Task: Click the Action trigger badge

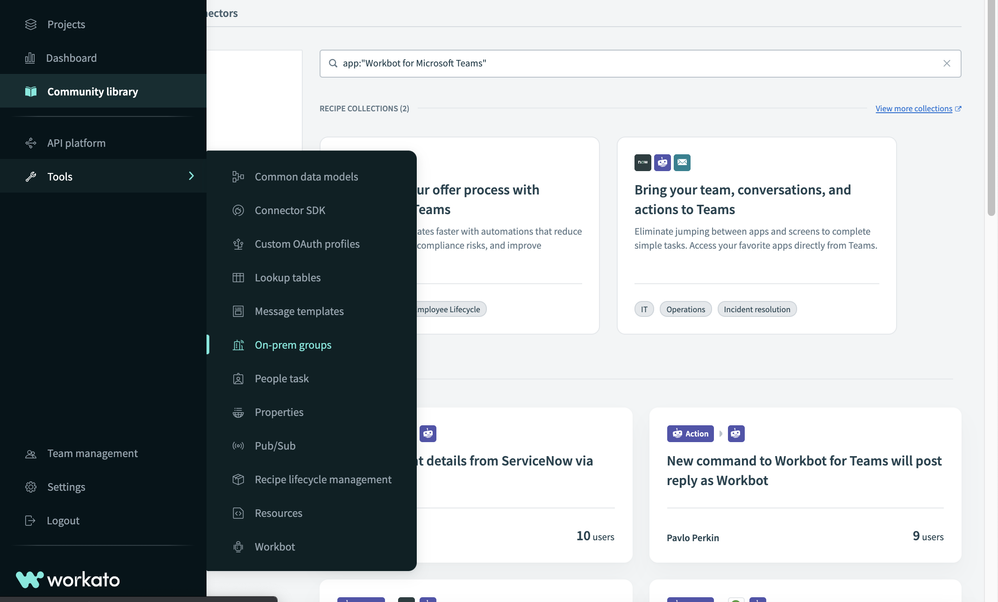Action: tap(690, 434)
